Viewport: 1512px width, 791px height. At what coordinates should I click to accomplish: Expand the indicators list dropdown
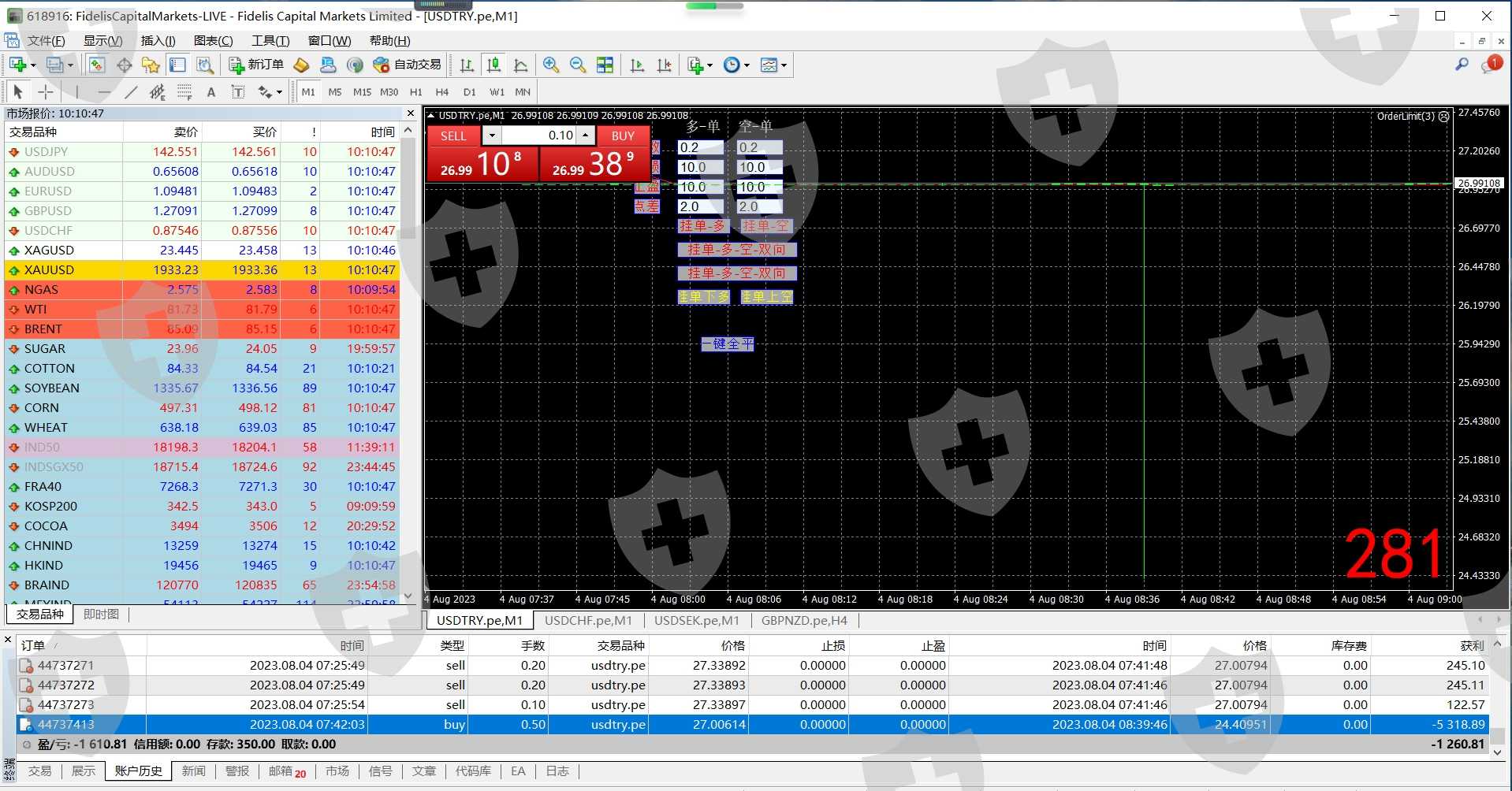pyautogui.click(x=709, y=65)
